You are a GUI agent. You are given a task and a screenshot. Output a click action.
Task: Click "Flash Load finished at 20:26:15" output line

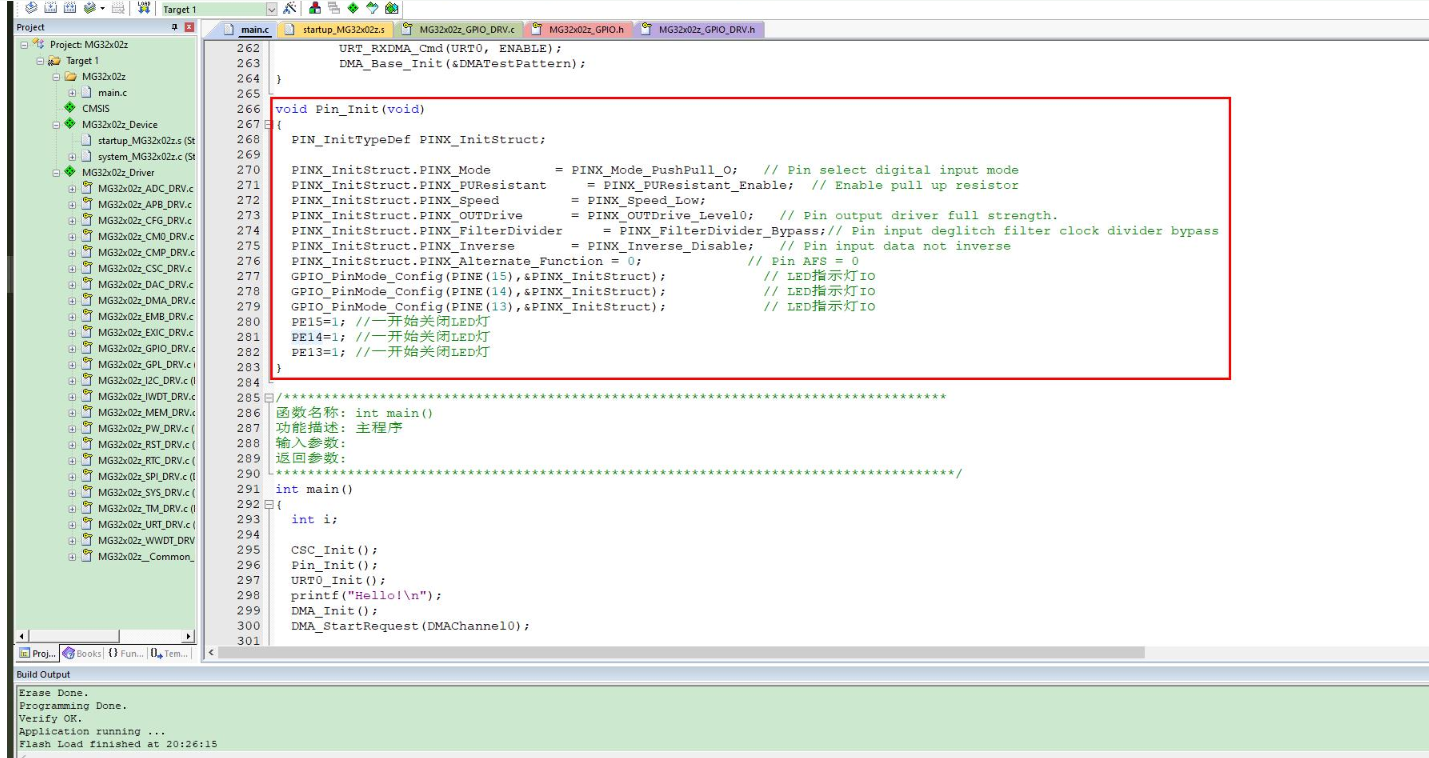point(118,744)
